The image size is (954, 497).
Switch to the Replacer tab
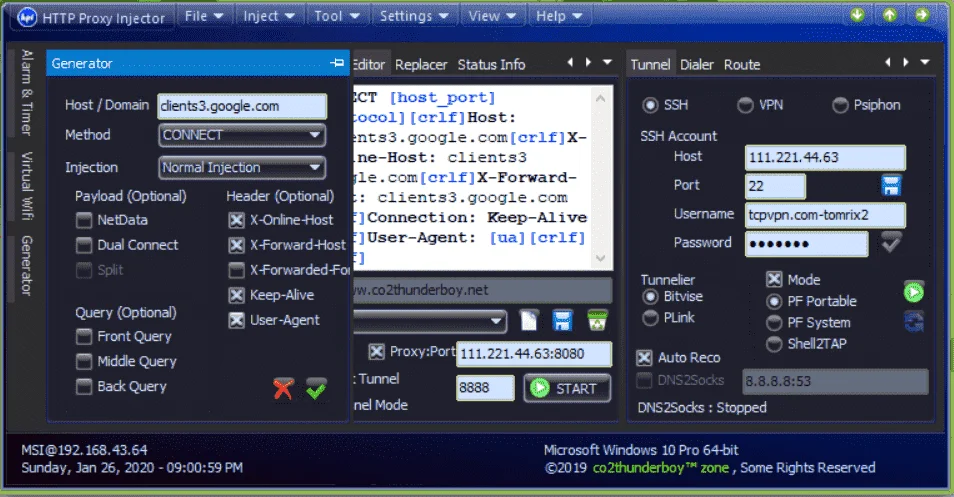(x=421, y=64)
